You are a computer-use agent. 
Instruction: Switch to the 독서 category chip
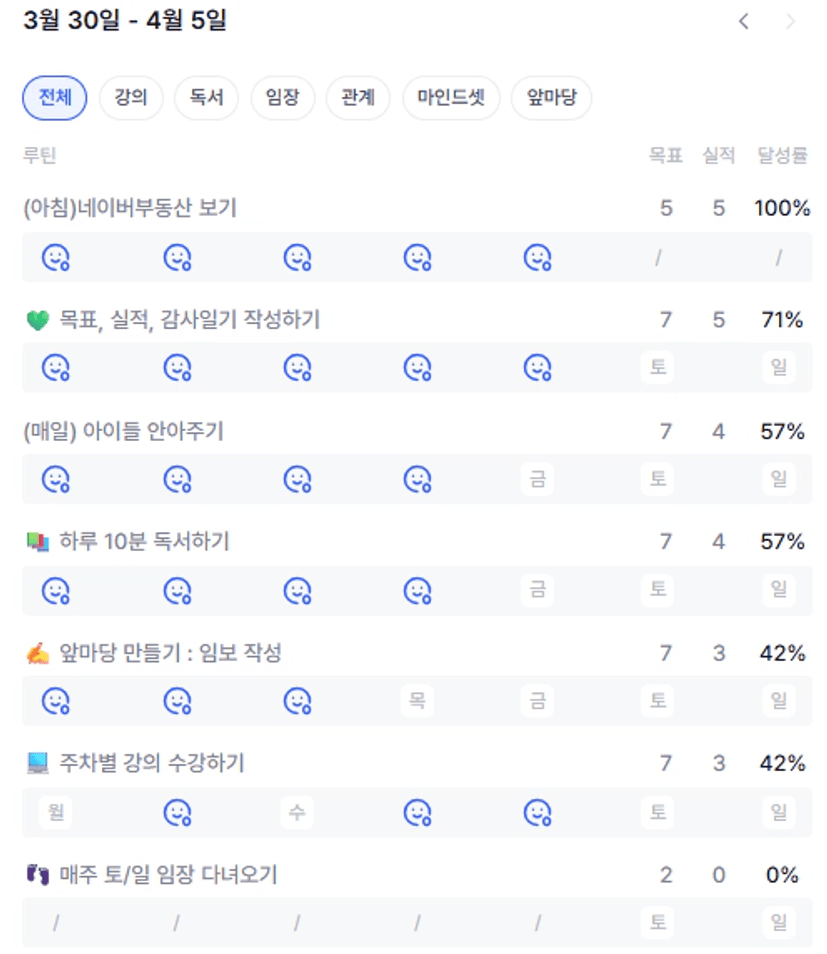click(206, 98)
